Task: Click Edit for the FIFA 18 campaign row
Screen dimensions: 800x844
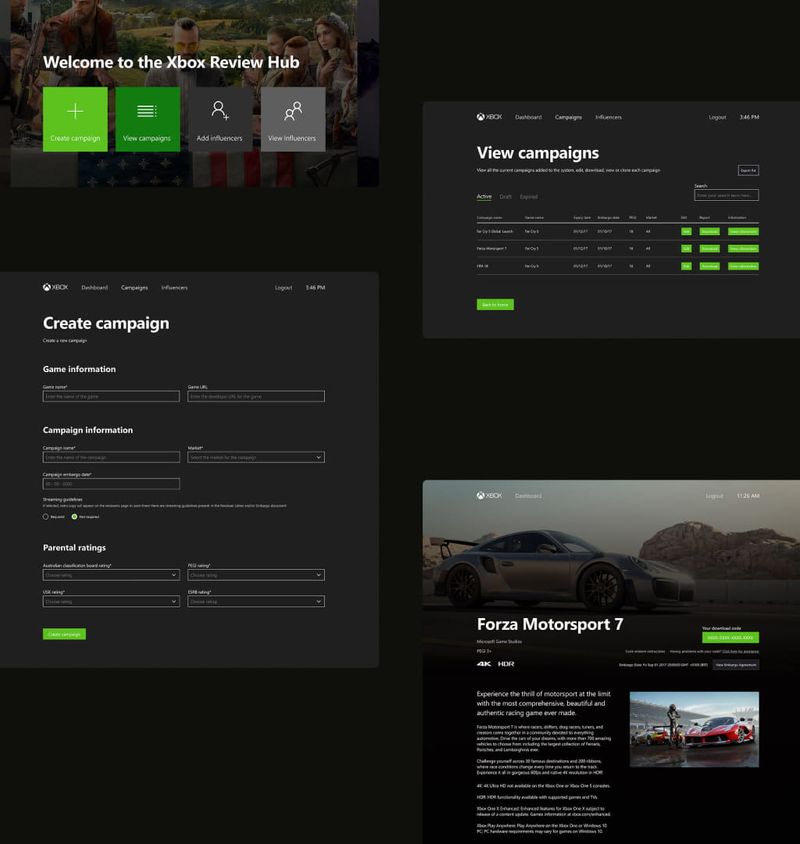Action: click(686, 266)
